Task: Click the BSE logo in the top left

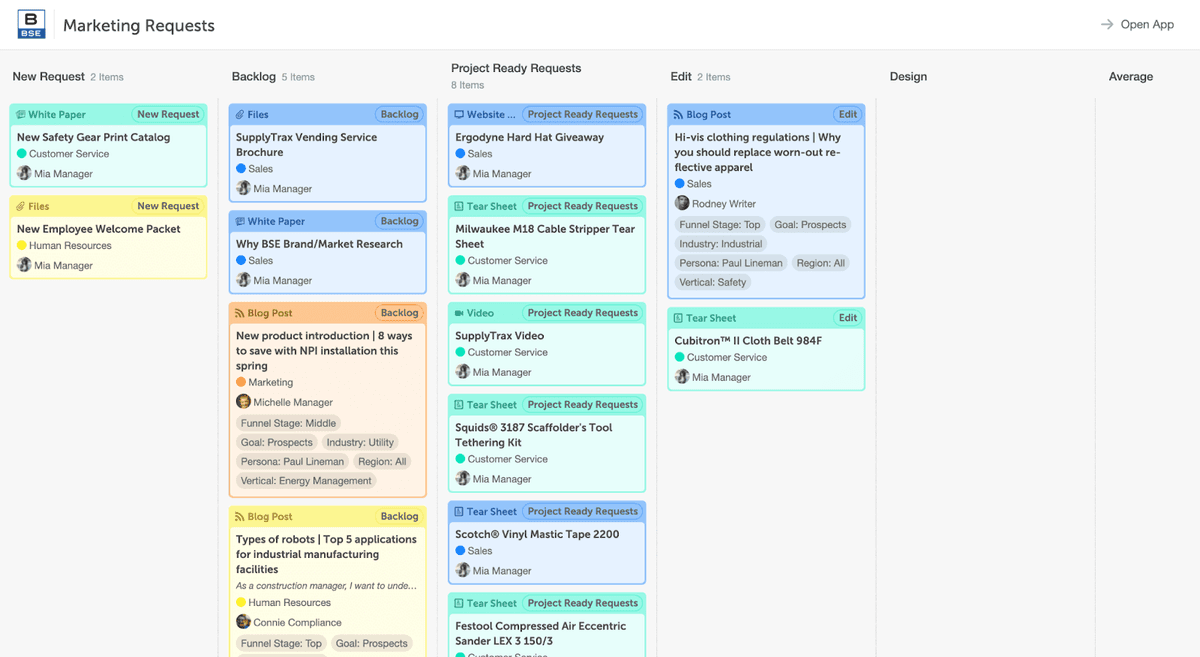Action: point(30,24)
